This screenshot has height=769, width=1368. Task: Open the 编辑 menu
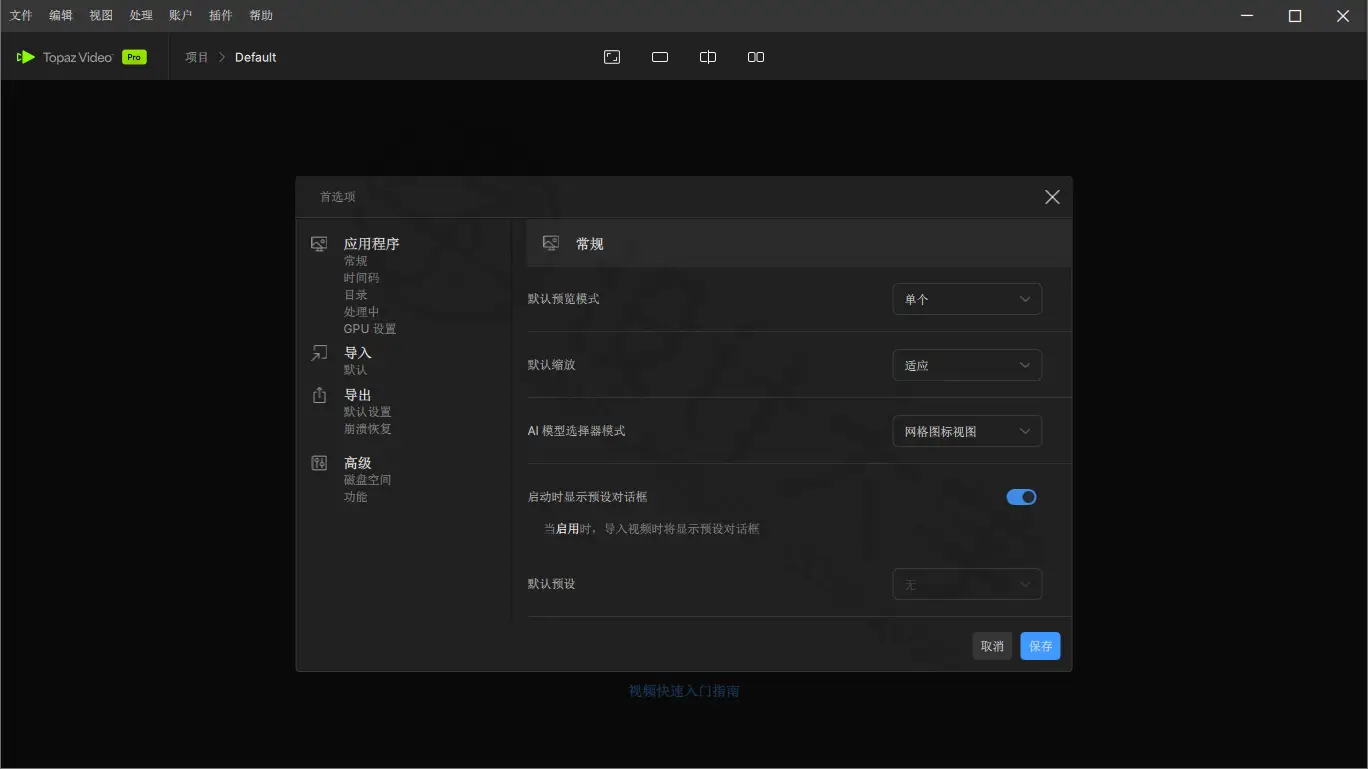click(61, 15)
